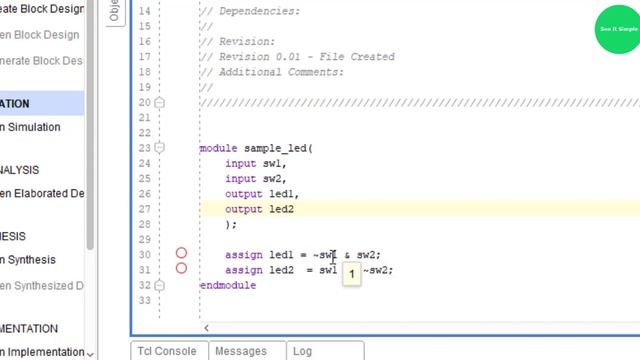Click 'Revision 0.01 - File Created' comment
The image size is (640, 360).
297,57
